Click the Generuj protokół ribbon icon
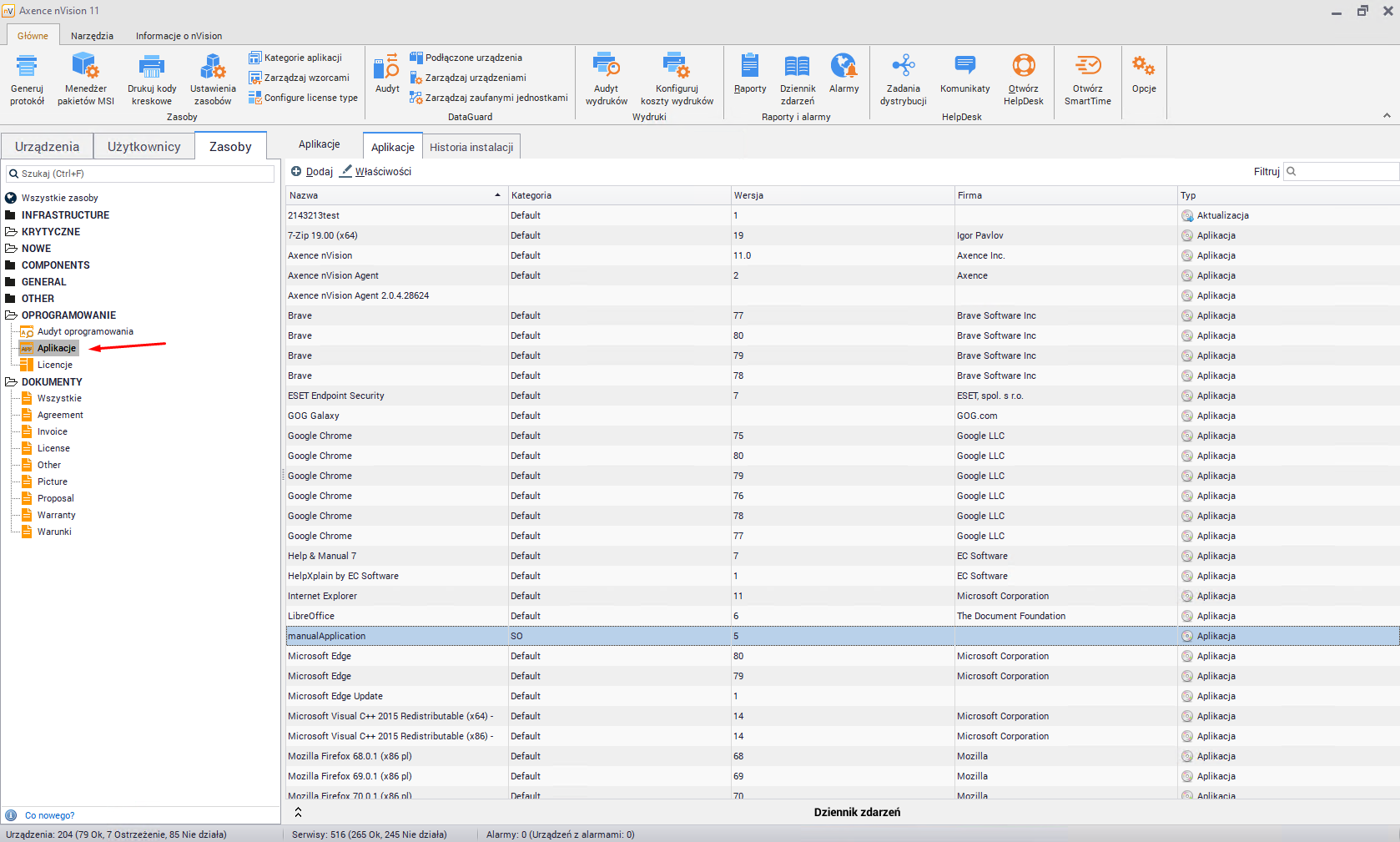Screen dimensions: 1400x842 [27, 67]
